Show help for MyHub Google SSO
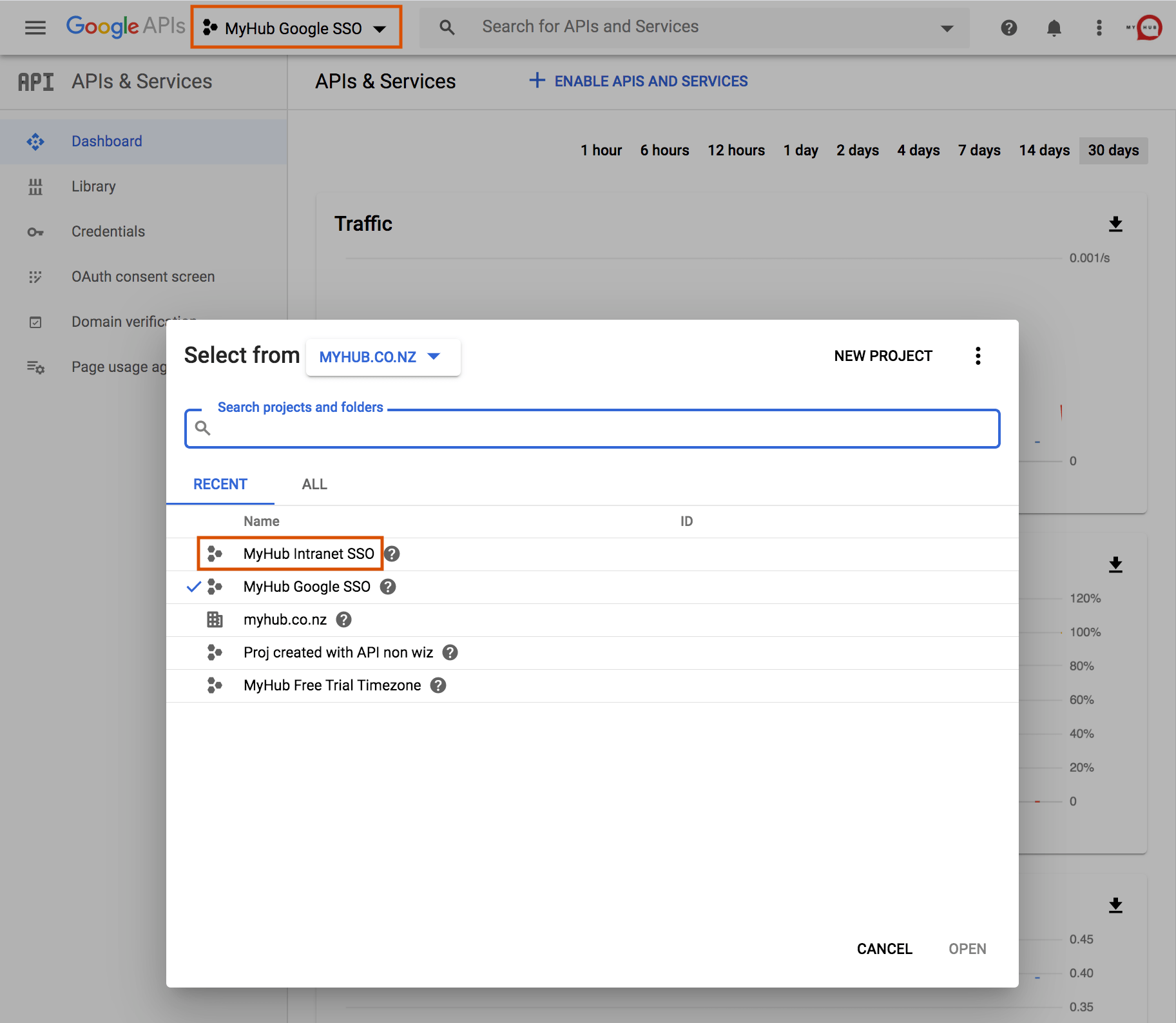1176x1023 pixels. pyautogui.click(x=388, y=587)
